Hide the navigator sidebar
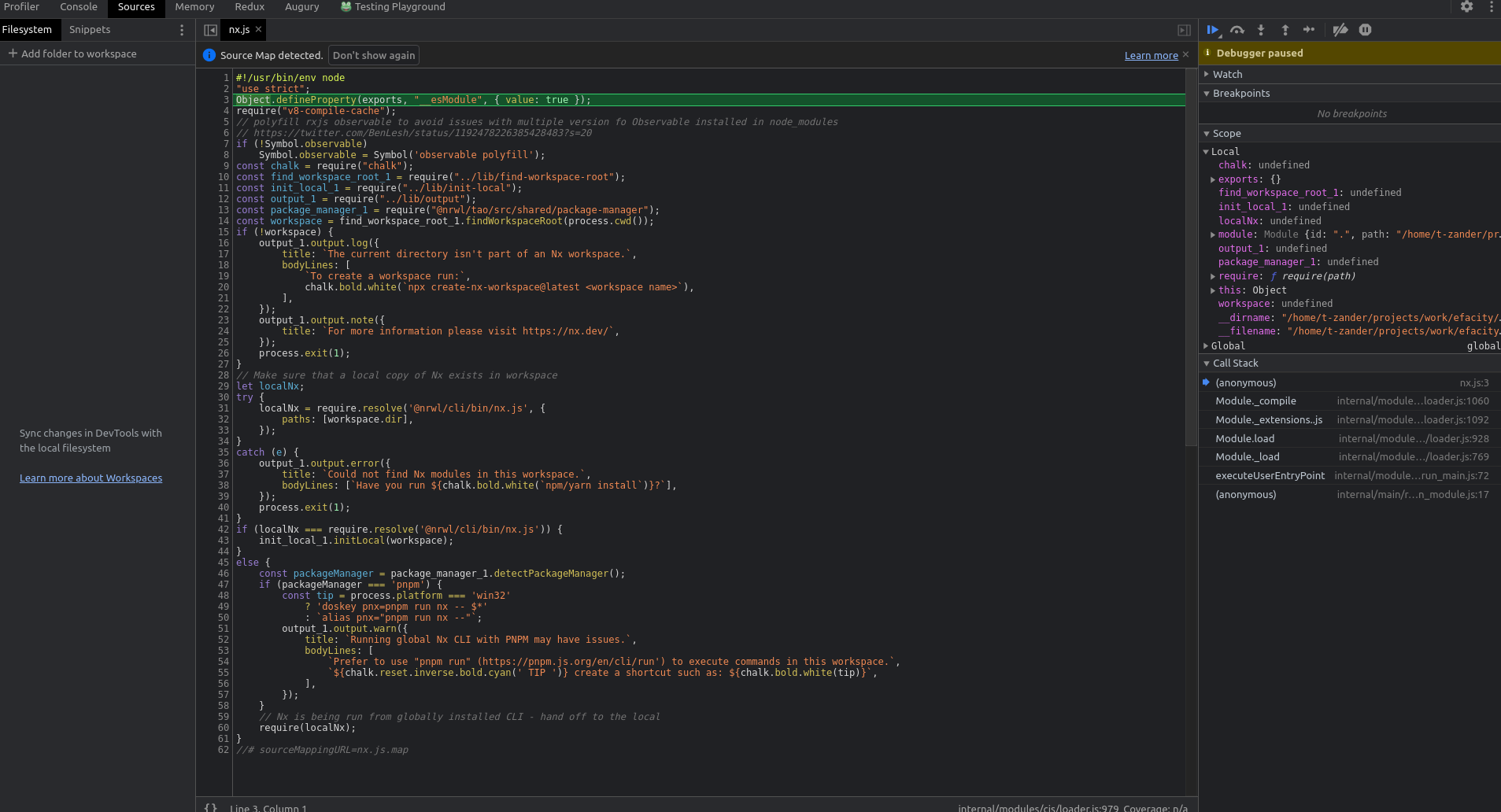Viewport: 1501px width, 812px height. [210, 30]
